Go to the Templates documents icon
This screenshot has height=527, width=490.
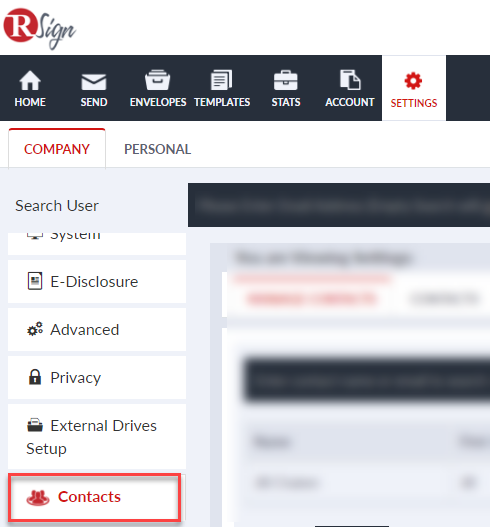(x=221, y=80)
